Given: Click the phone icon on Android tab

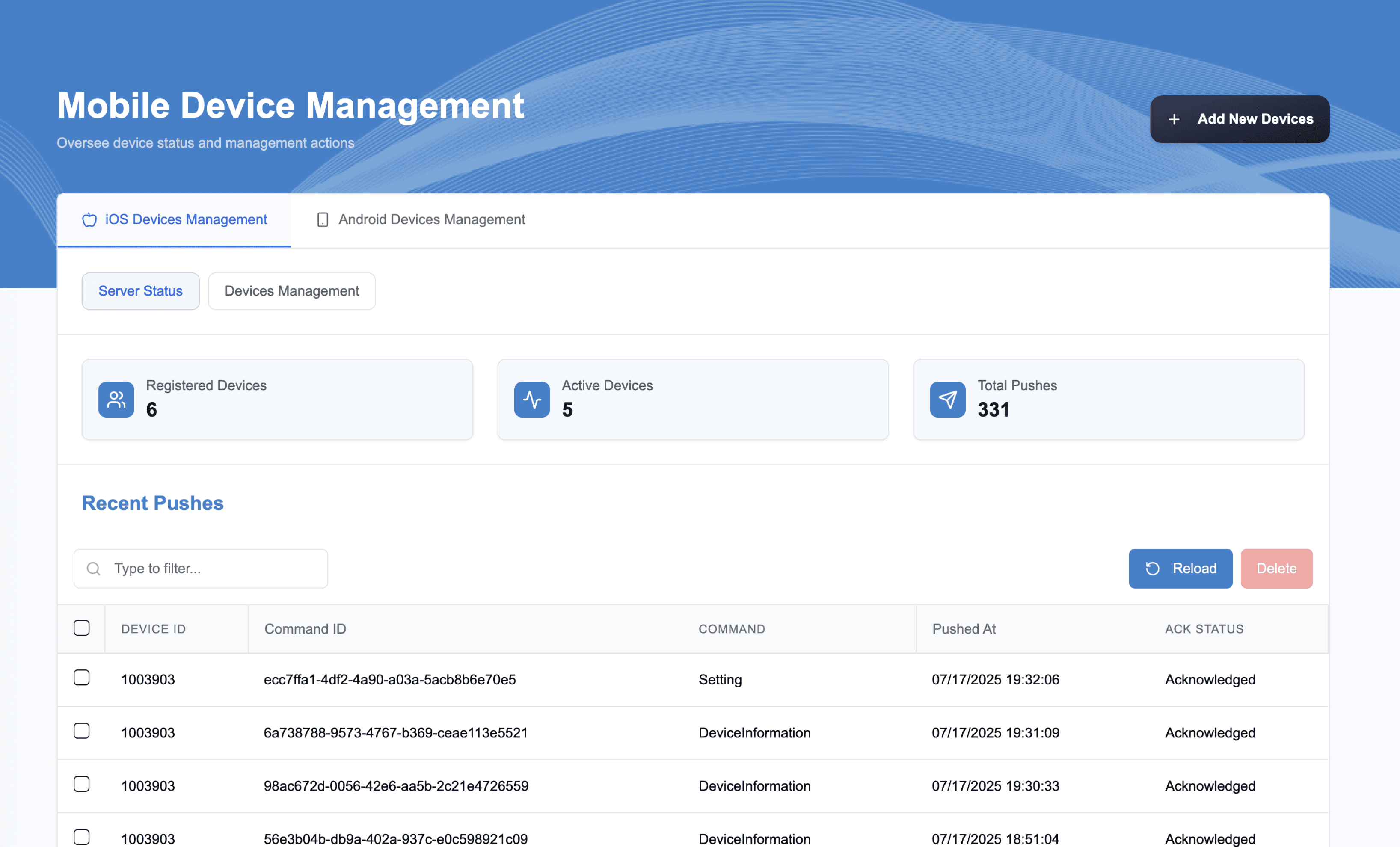Looking at the screenshot, I should 322,220.
